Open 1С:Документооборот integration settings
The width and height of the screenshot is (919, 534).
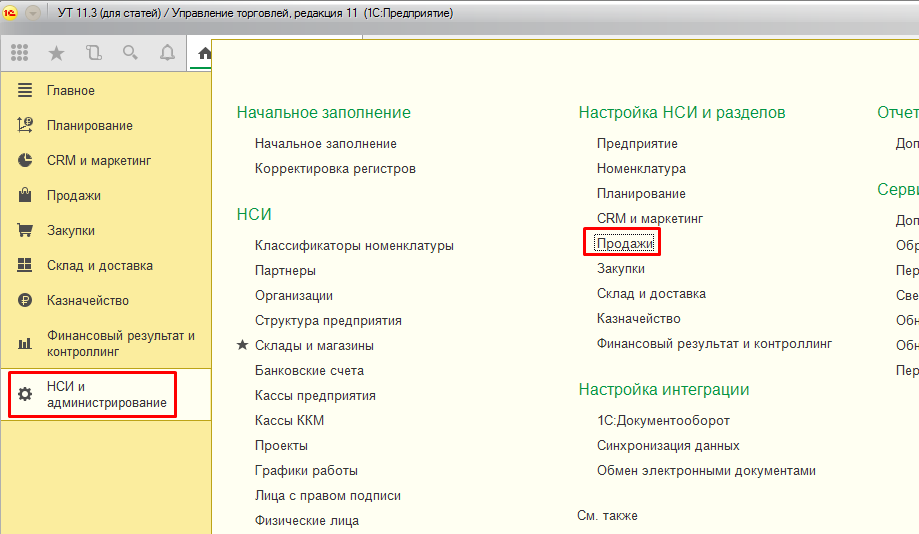(x=663, y=420)
